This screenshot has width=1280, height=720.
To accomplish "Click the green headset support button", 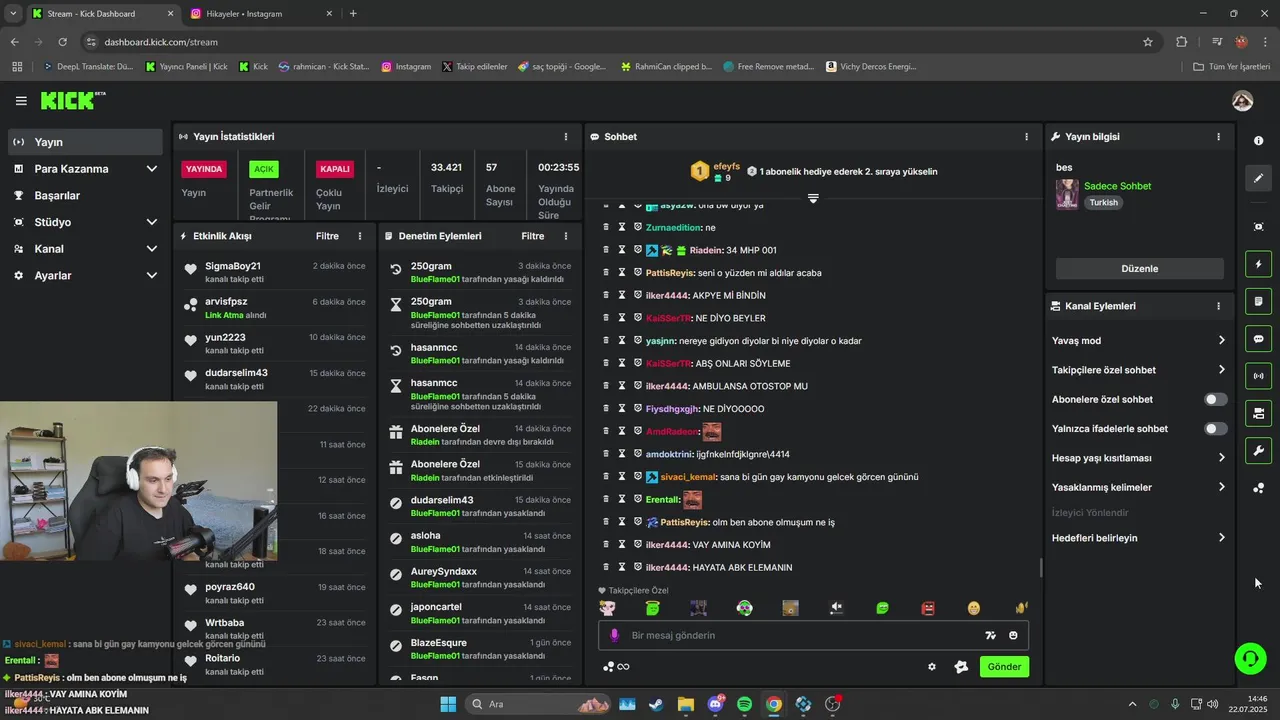I will click(x=1250, y=658).
